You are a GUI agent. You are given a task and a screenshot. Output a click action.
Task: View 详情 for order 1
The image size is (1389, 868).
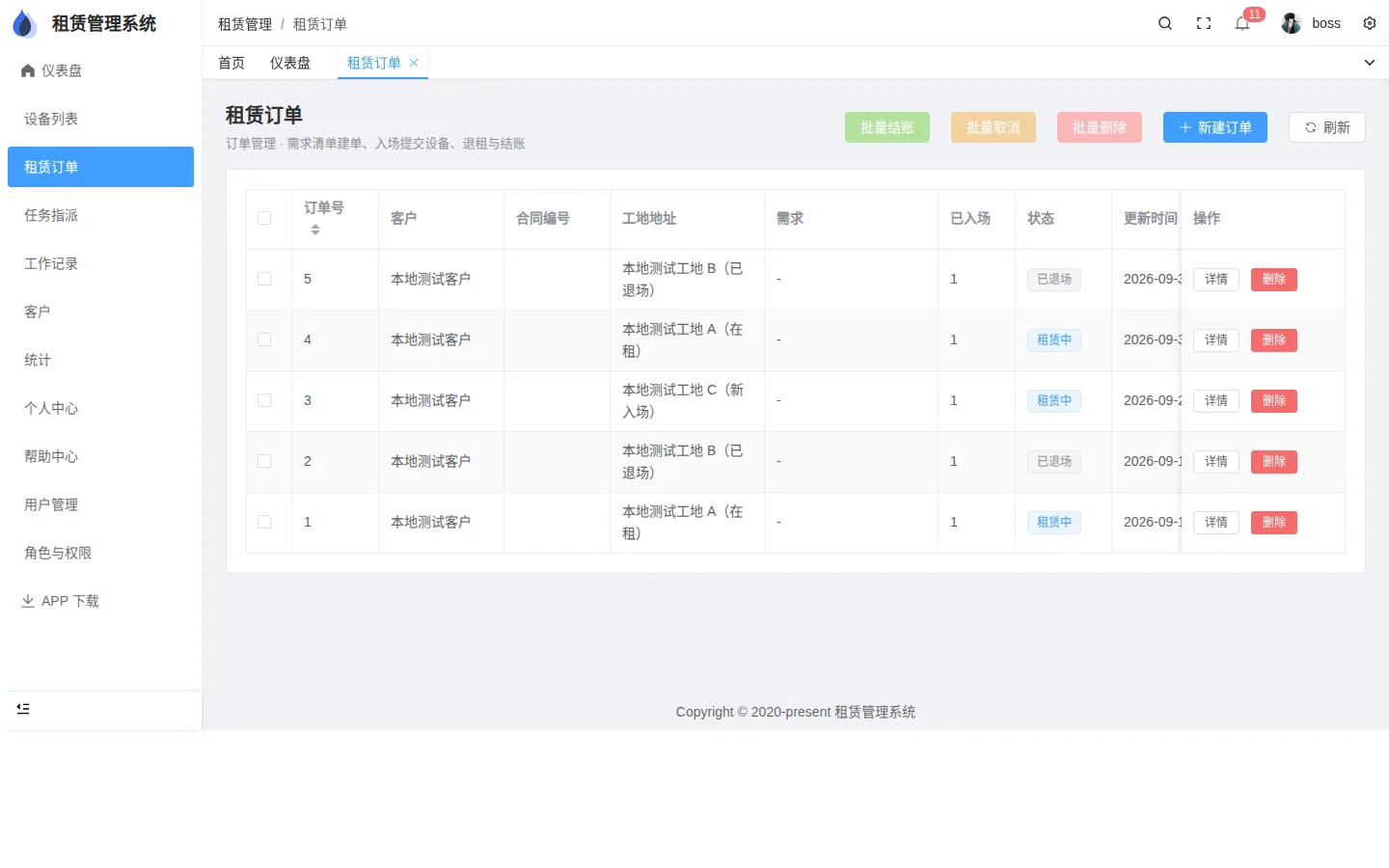pos(1216,522)
